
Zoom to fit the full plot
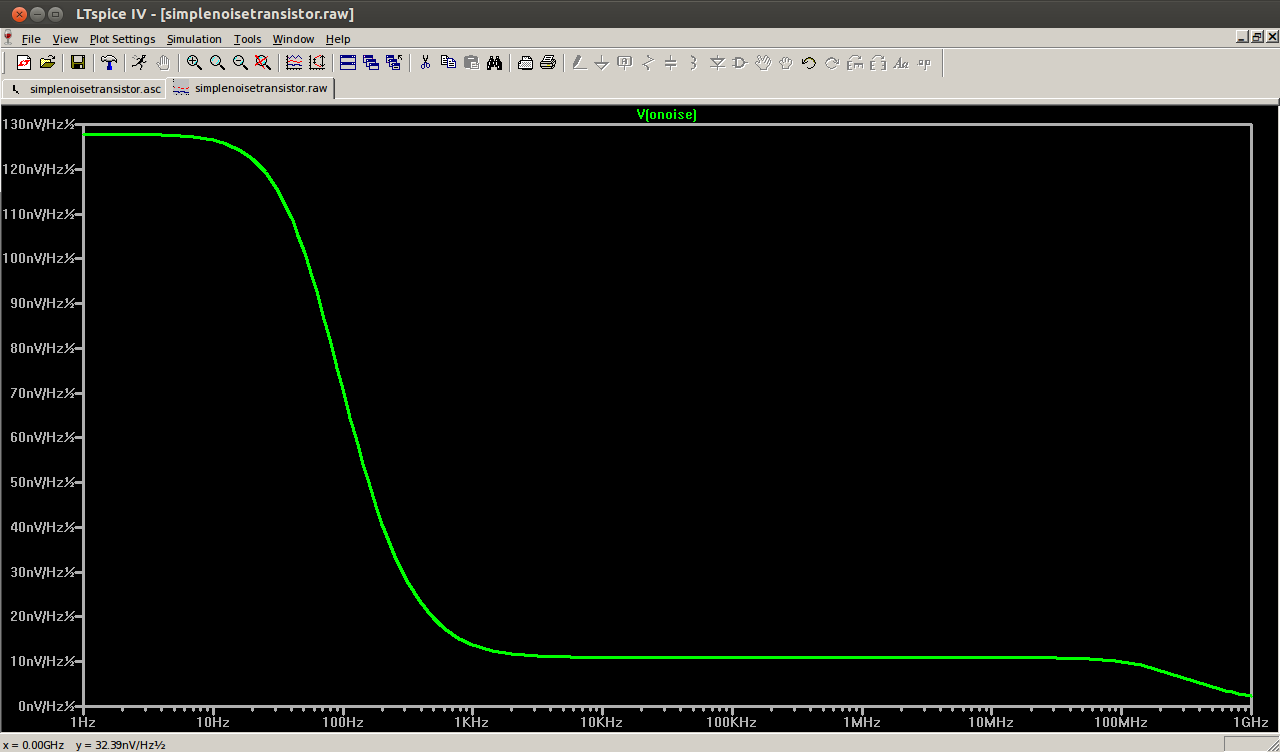pos(262,62)
